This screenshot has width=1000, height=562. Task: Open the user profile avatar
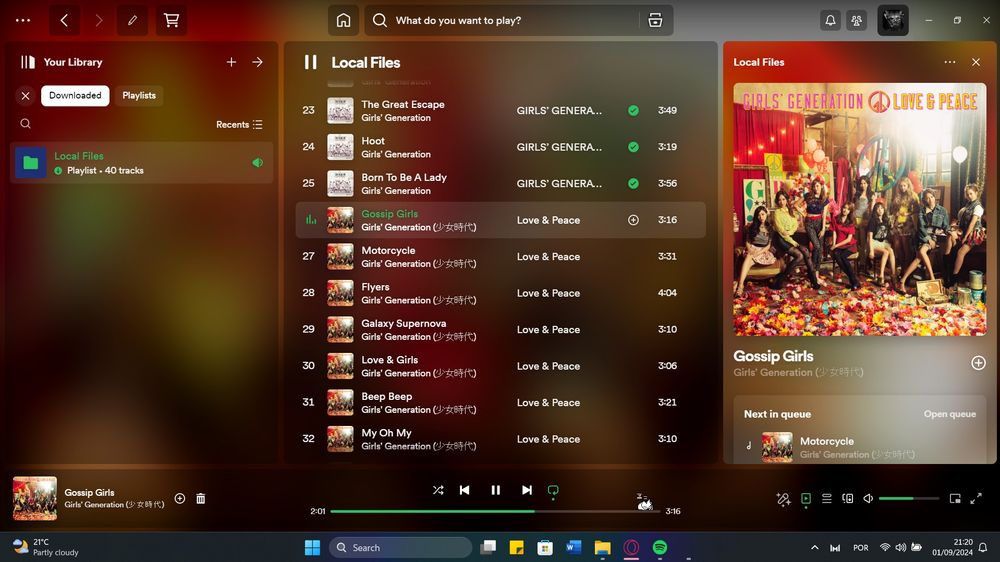tap(893, 20)
